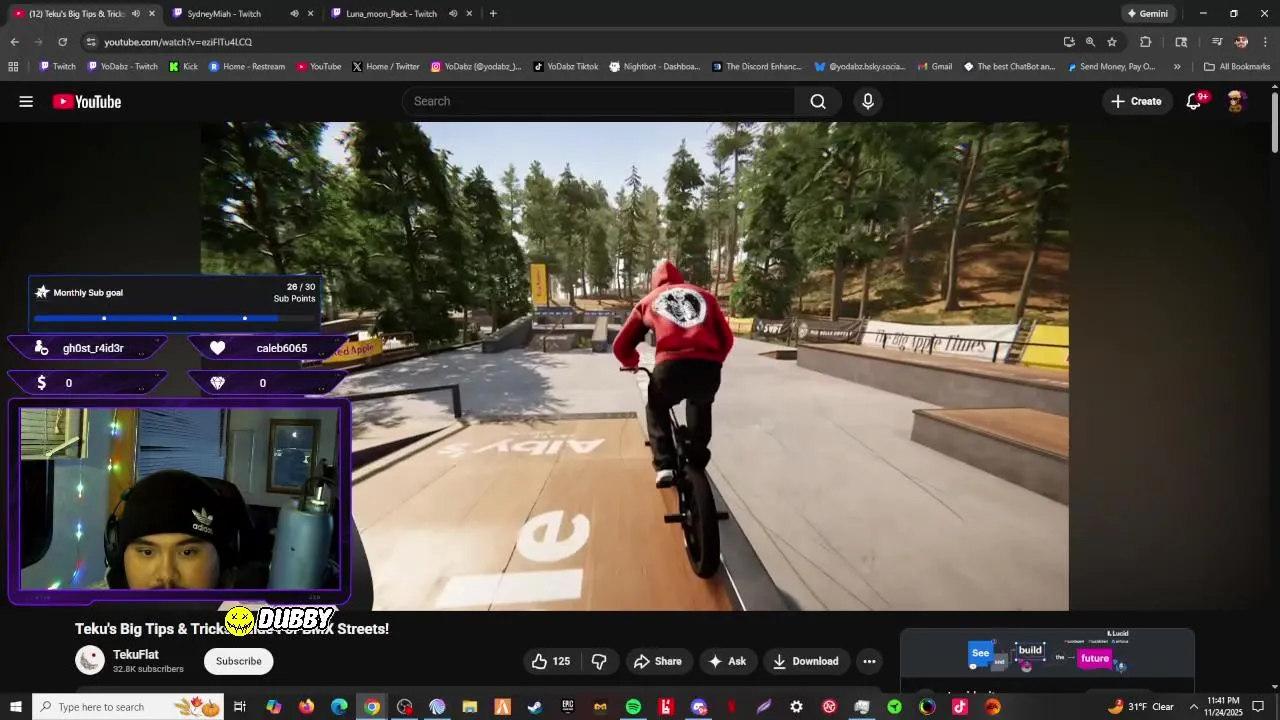Click the TekuFlat channel avatar

[90, 660]
